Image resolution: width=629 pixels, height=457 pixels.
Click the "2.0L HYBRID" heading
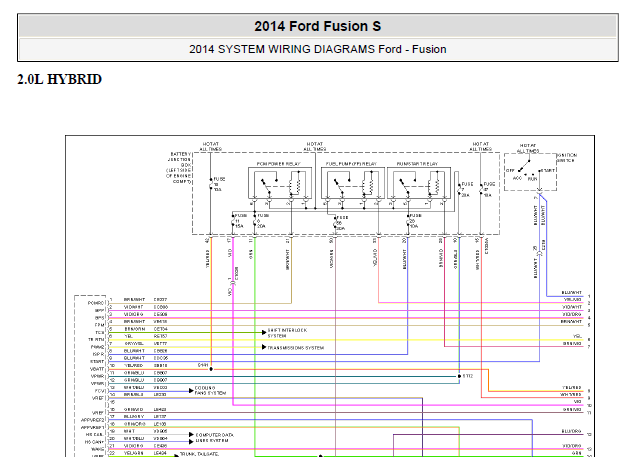click(x=59, y=79)
